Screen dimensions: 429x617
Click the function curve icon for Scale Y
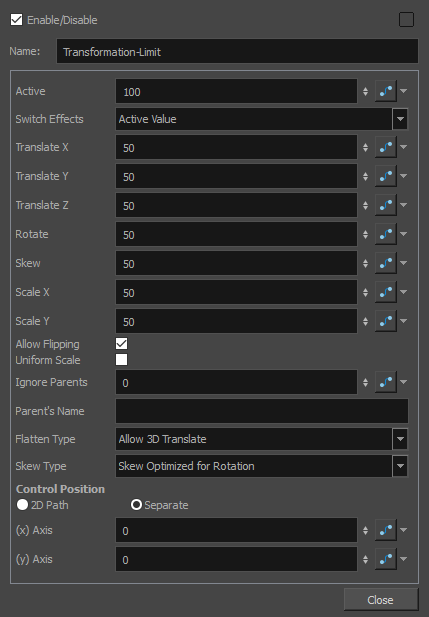coord(386,321)
